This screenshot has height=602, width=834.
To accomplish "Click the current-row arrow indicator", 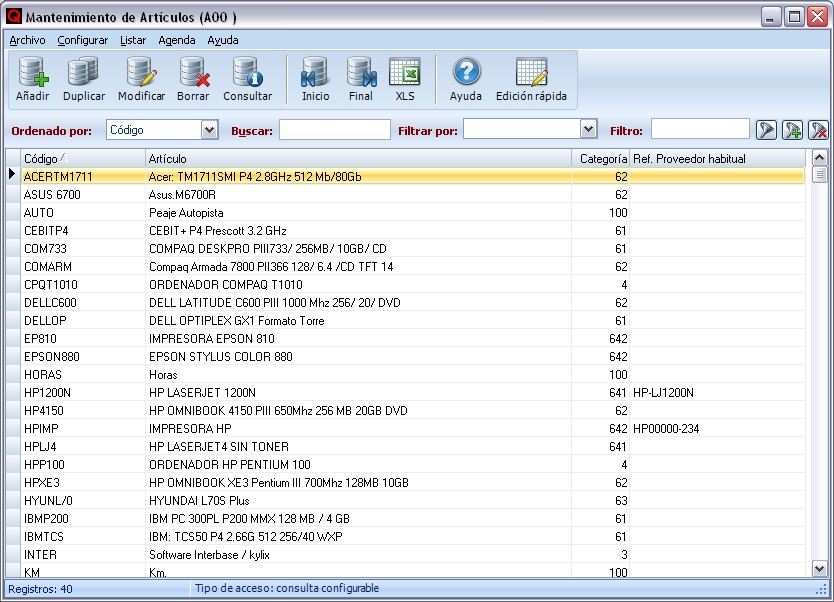I will tap(12, 174).
